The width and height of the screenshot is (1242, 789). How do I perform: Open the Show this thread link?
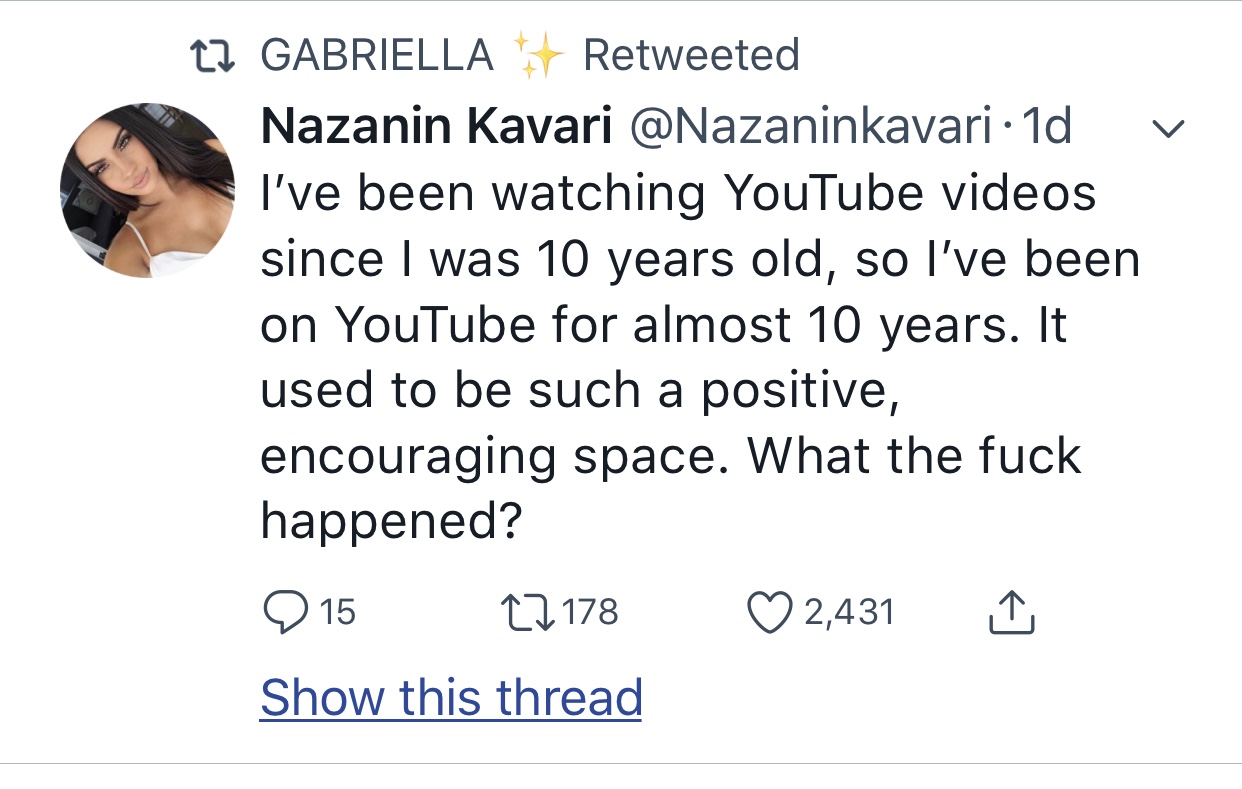point(451,697)
